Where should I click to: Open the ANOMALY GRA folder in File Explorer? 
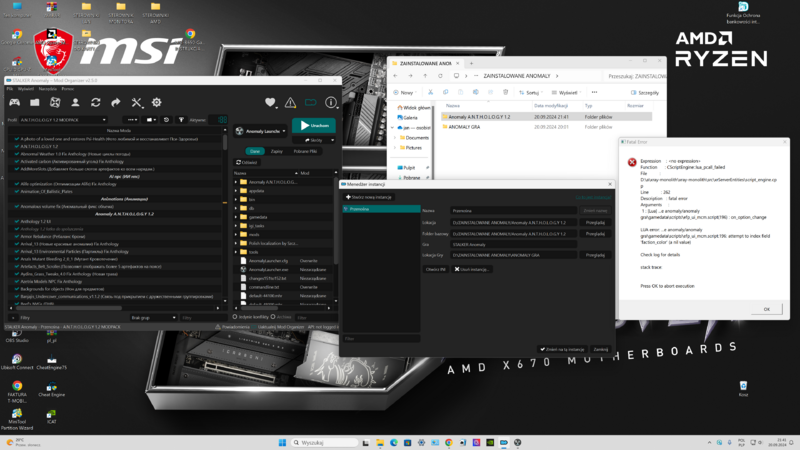(x=448, y=128)
